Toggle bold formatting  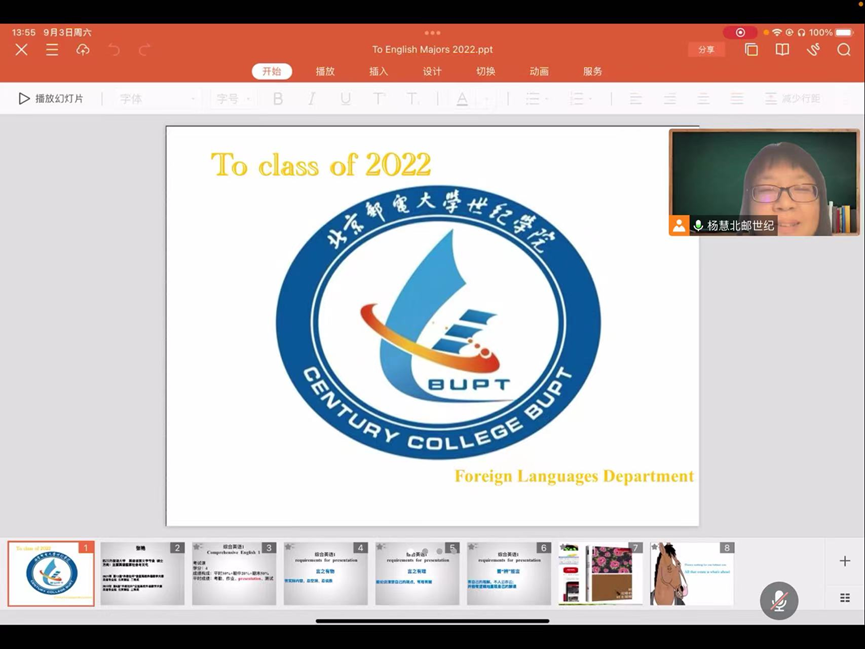[x=278, y=99]
